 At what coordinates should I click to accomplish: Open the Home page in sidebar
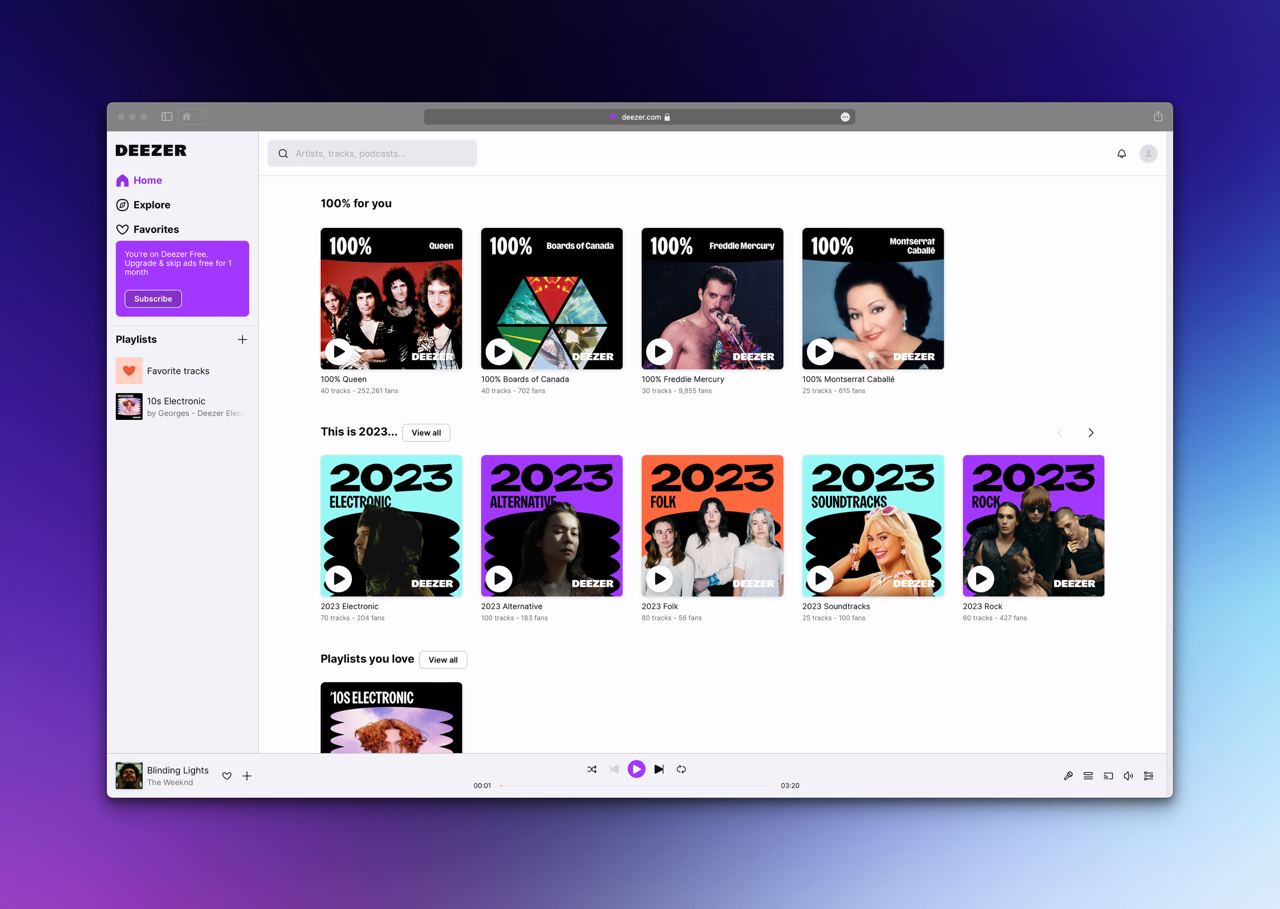click(x=139, y=180)
